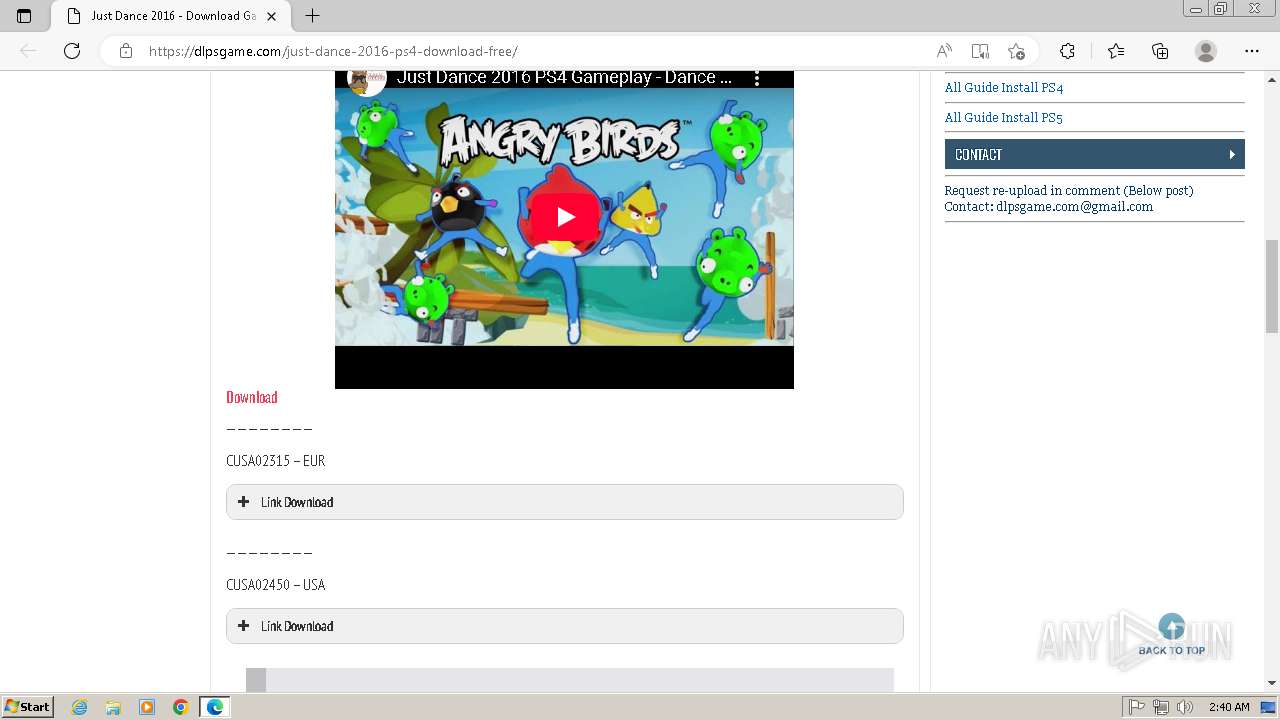This screenshot has height=720, width=1280.
Task: Click the Back To Top button
Action: 1172,636
